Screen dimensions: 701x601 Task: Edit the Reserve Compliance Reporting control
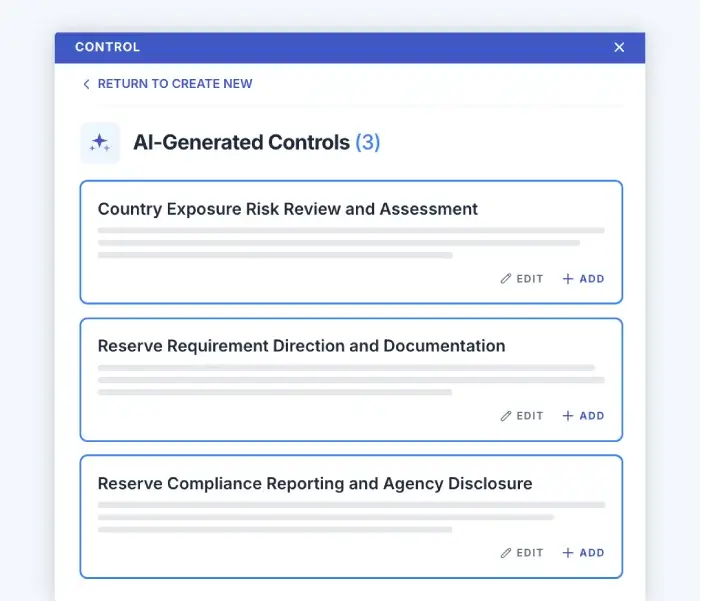point(522,553)
